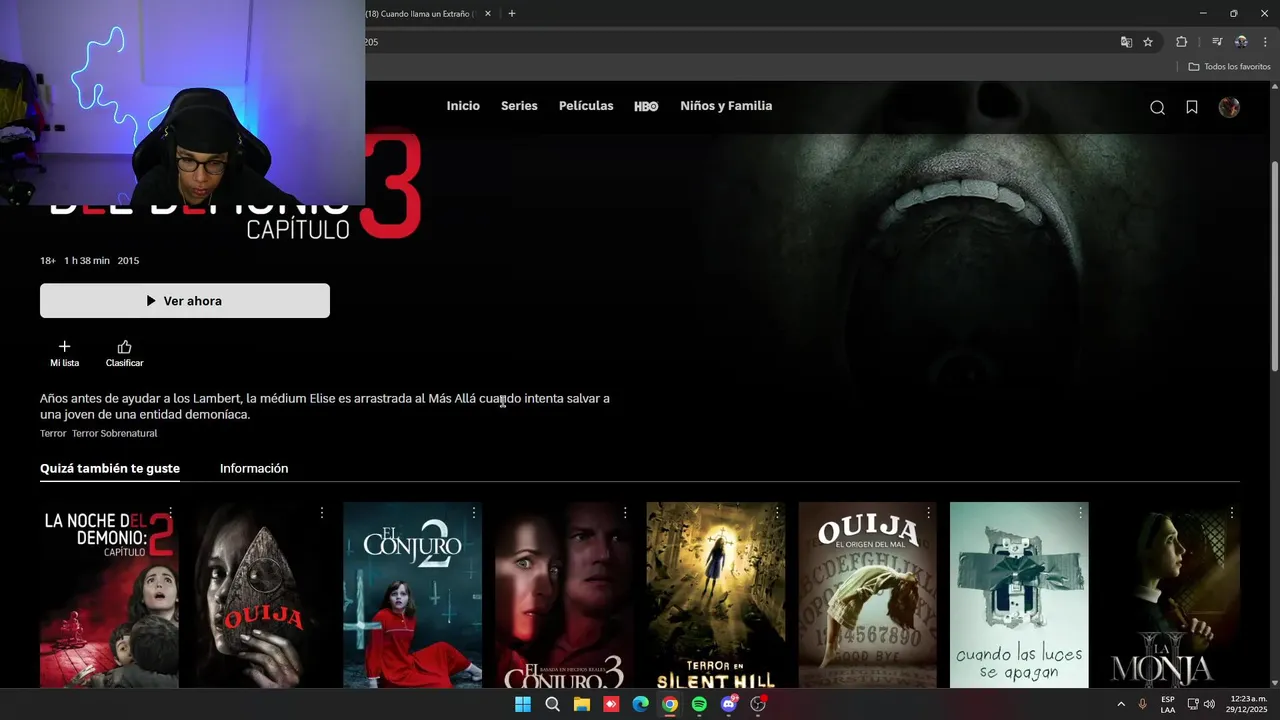Open Ouija El Origen del Mal poster

click(867, 595)
